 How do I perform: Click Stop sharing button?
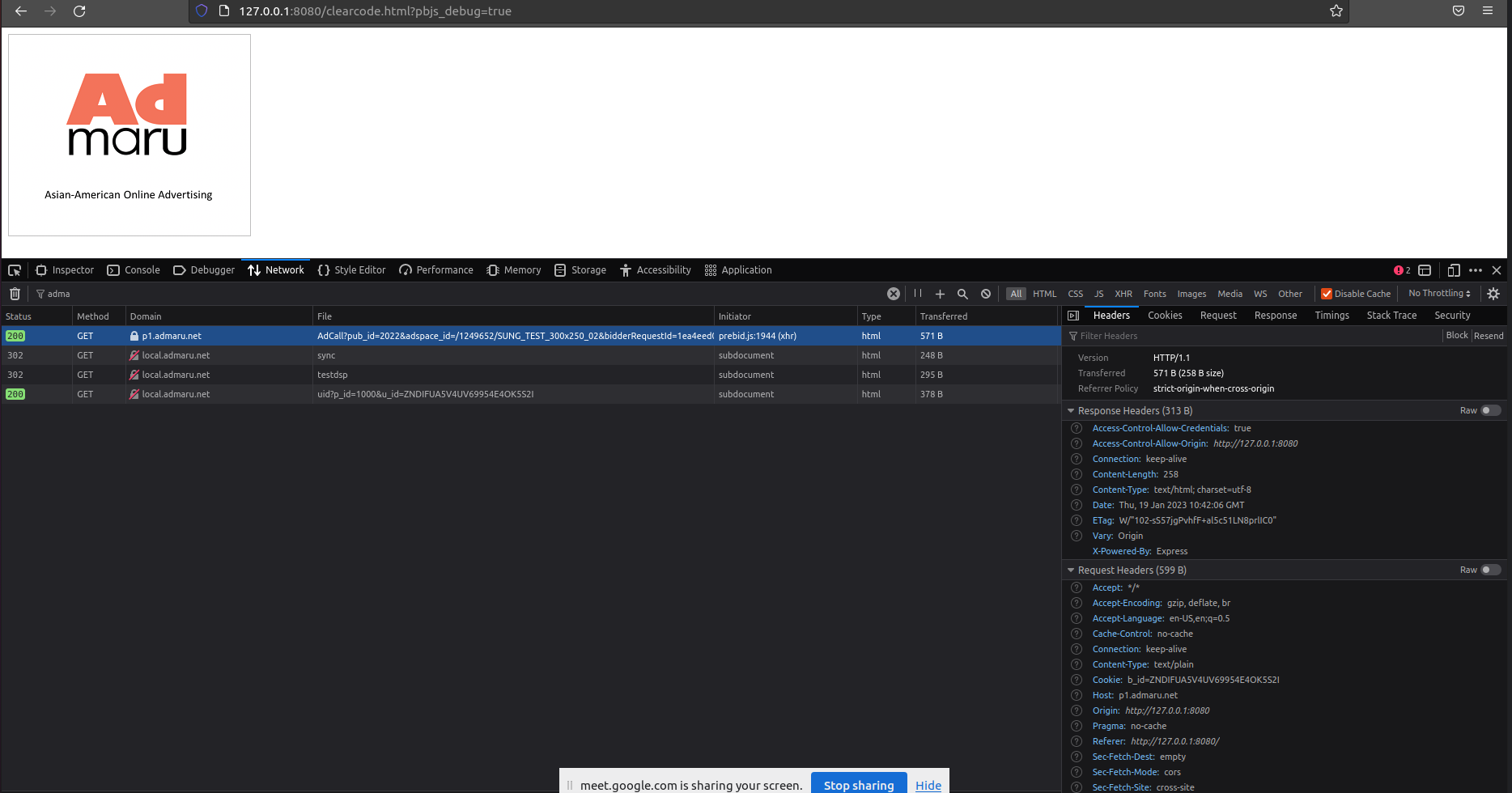[859, 785]
